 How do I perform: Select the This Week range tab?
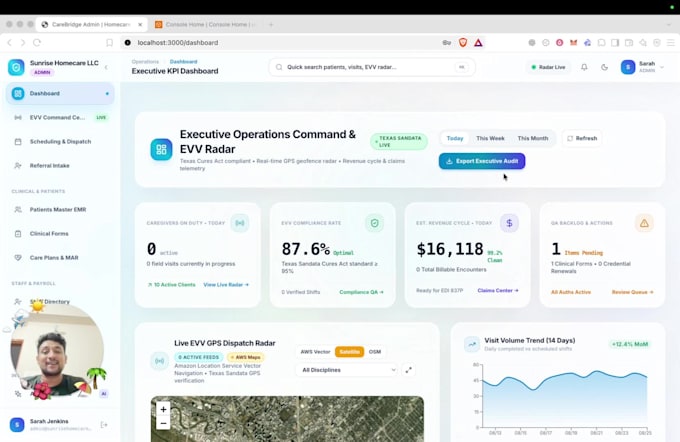click(490, 138)
